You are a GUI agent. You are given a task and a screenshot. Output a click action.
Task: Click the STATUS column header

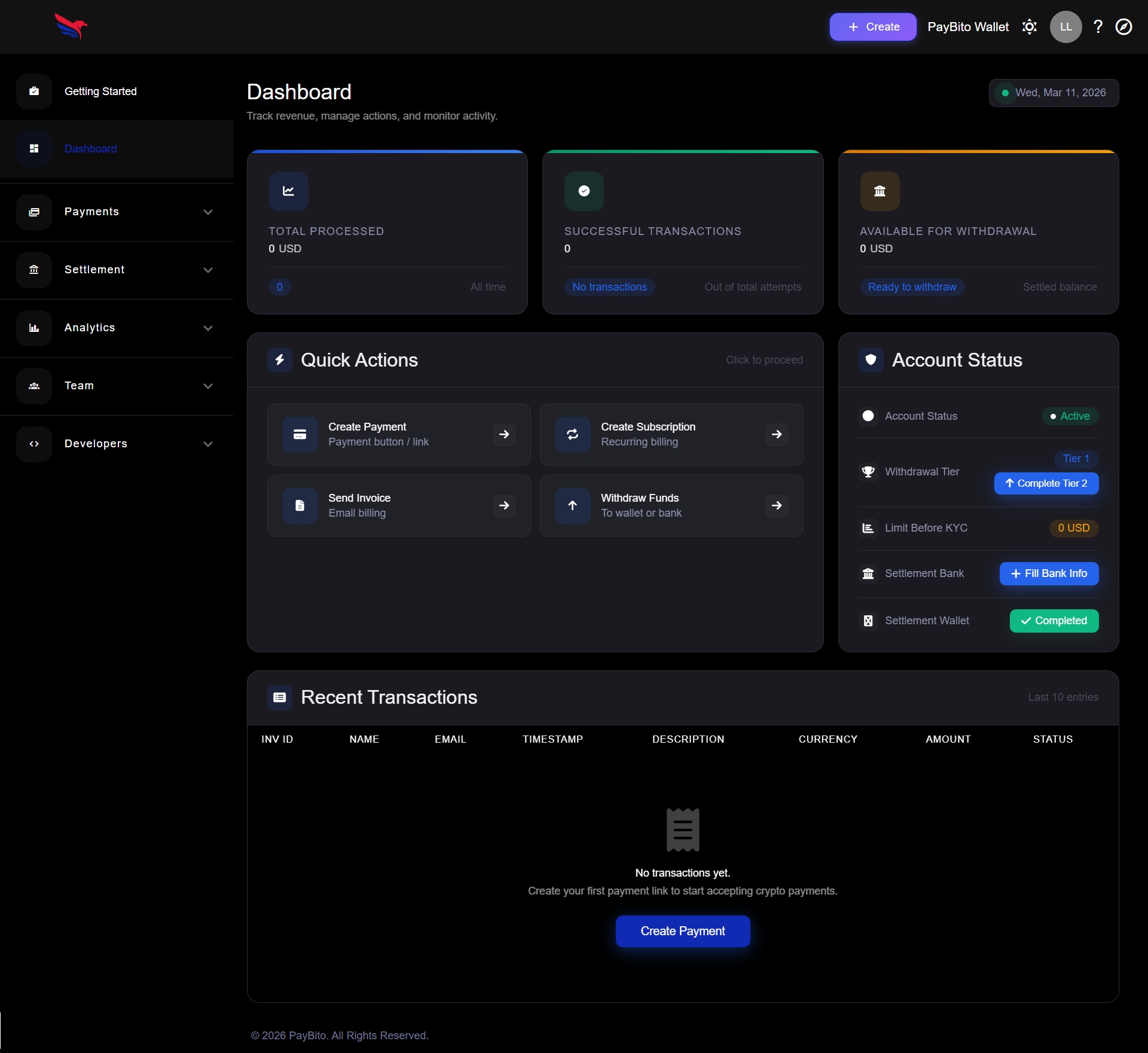(1053, 740)
